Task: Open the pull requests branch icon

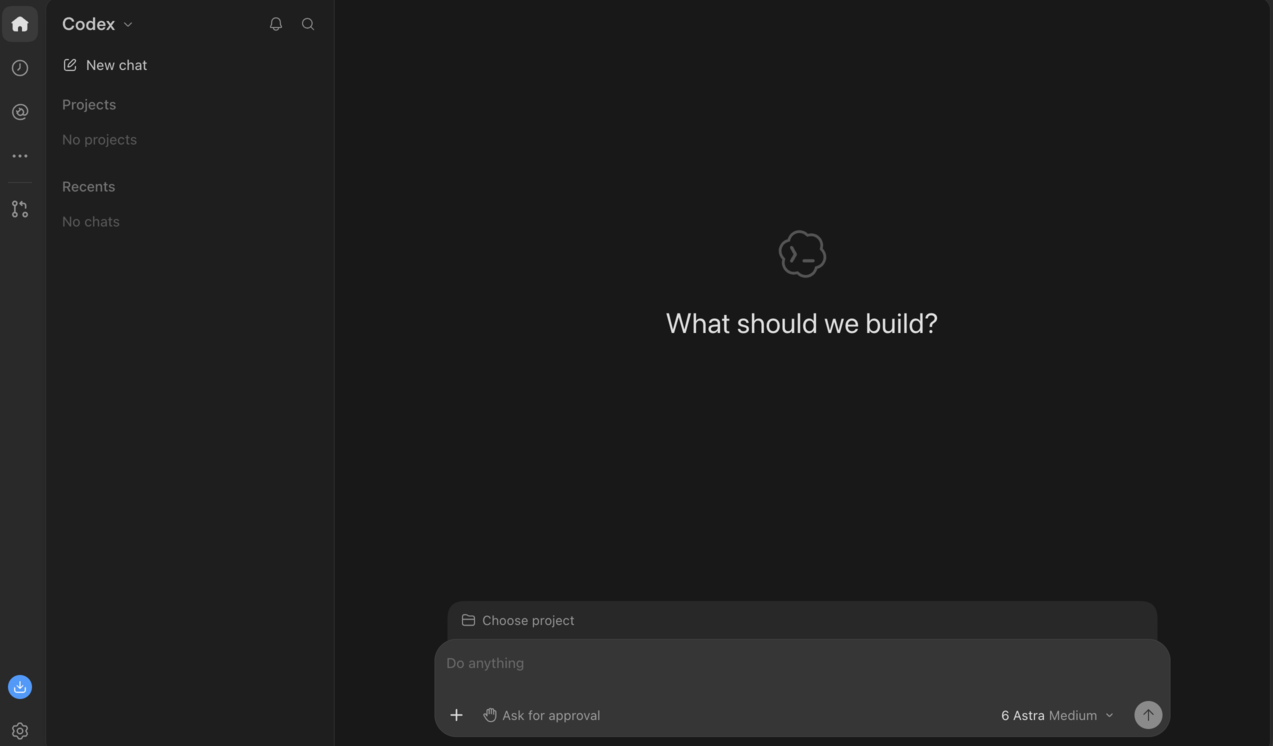Action: [x=20, y=209]
